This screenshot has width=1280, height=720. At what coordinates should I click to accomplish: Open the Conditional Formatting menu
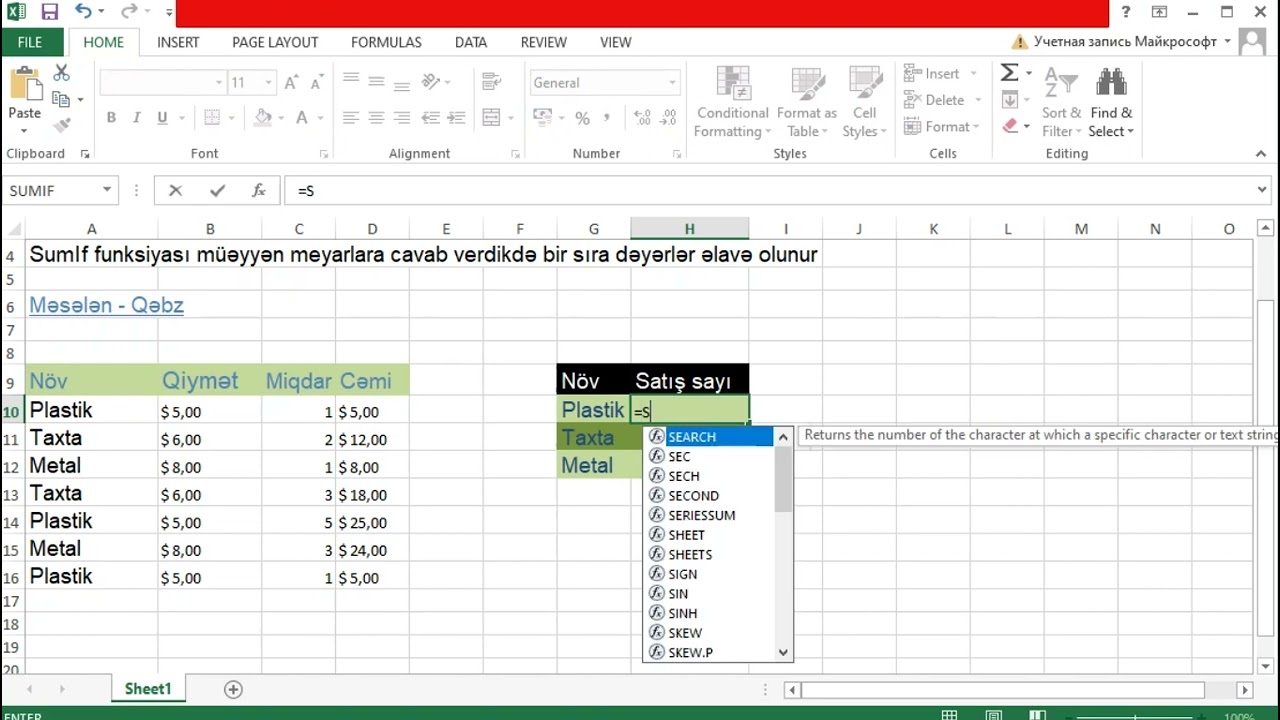click(732, 103)
